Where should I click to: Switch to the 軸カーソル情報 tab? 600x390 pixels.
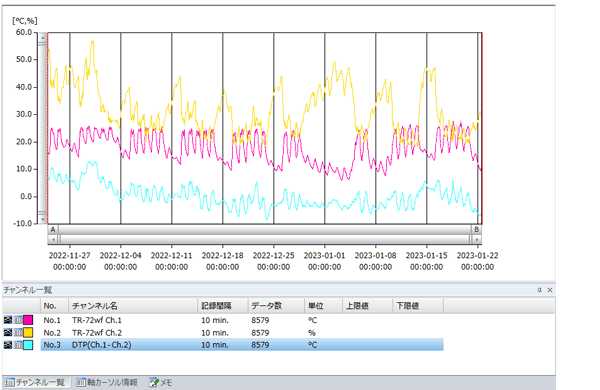click(x=107, y=382)
